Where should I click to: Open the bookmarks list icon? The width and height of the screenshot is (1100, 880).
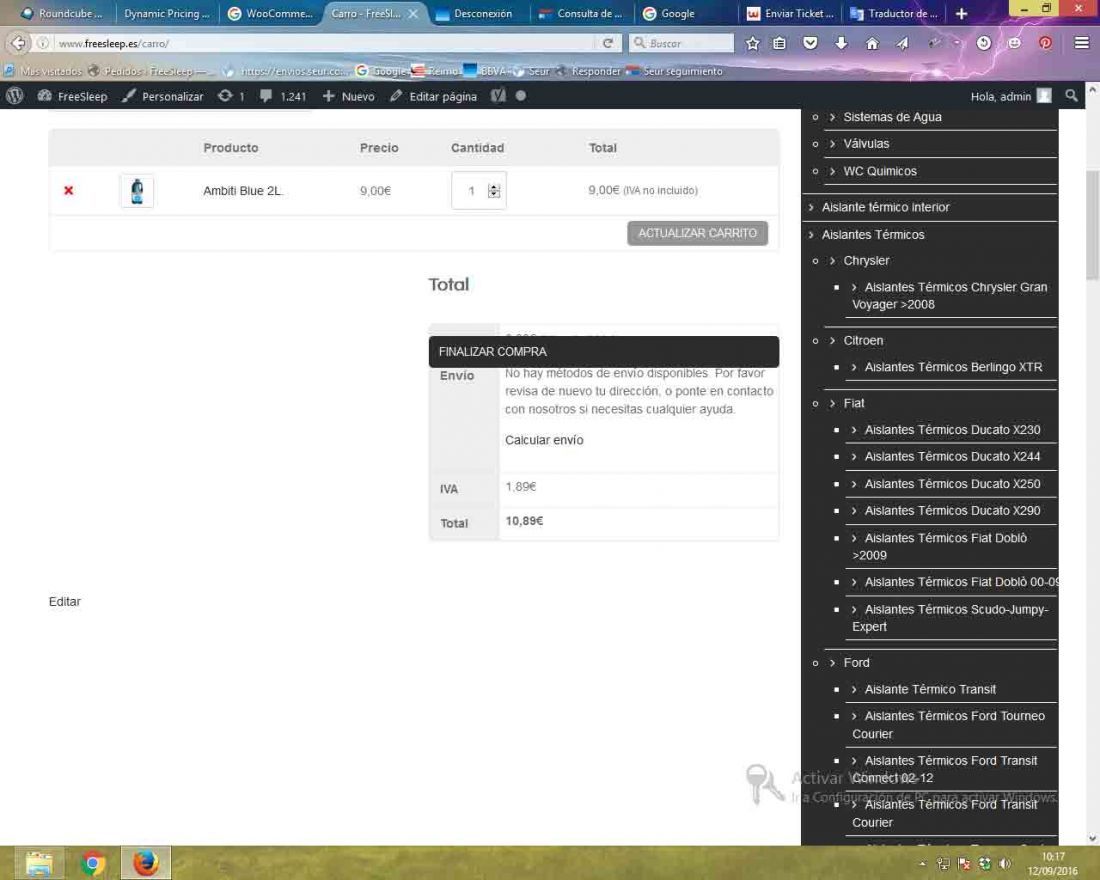click(x=779, y=44)
